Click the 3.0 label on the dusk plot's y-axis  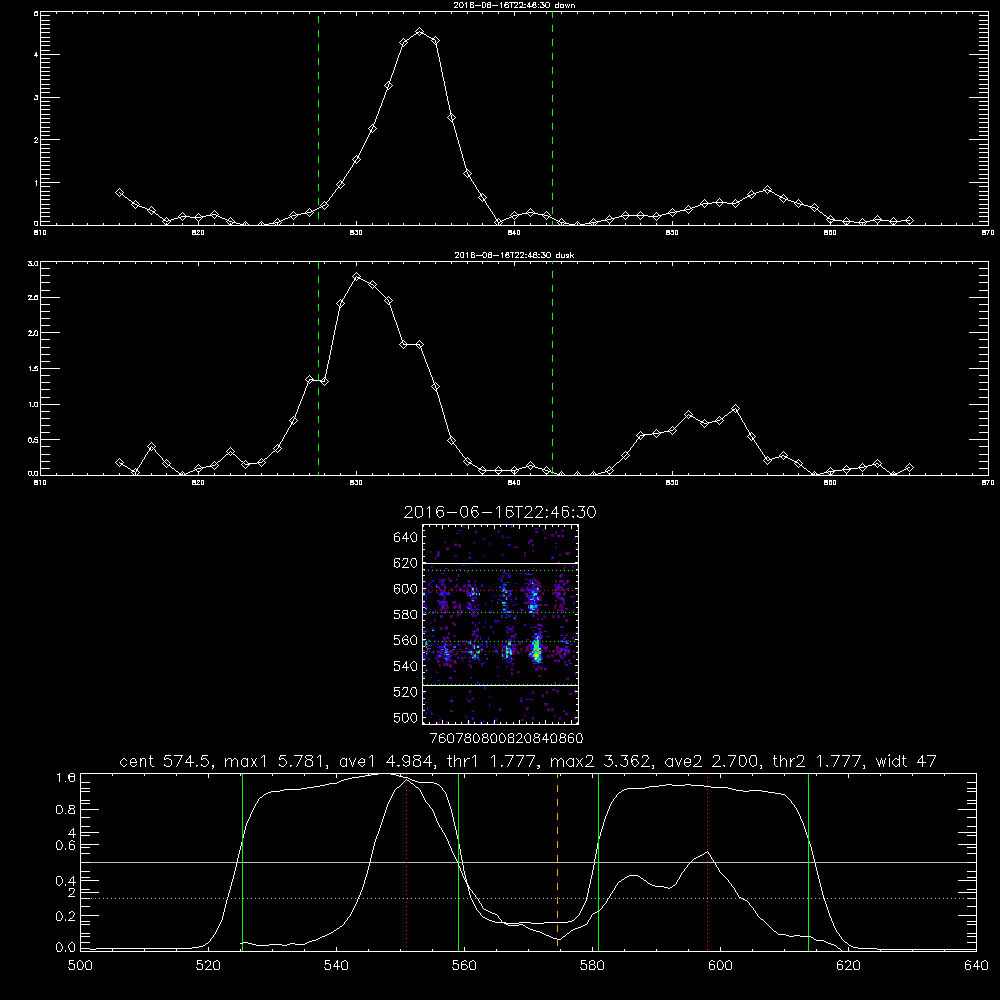coord(34,263)
